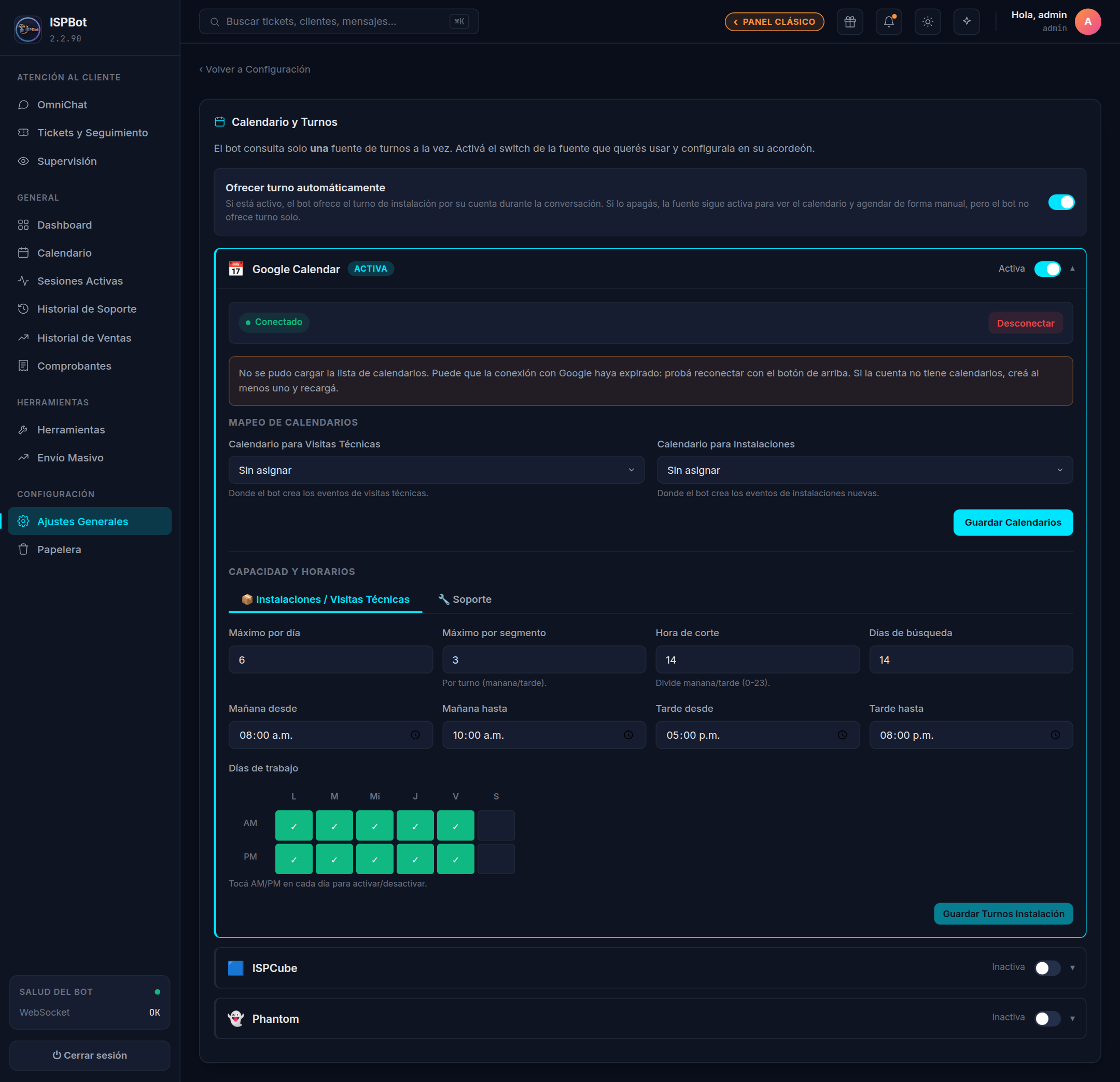This screenshot has width=1120, height=1082.
Task: Switch to the Soporte tab
Action: pyautogui.click(x=465, y=599)
